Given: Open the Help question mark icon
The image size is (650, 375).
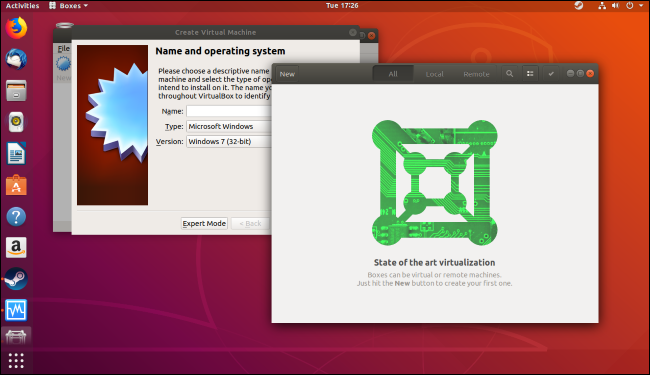Looking at the screenshot, I should coord(16,216).
